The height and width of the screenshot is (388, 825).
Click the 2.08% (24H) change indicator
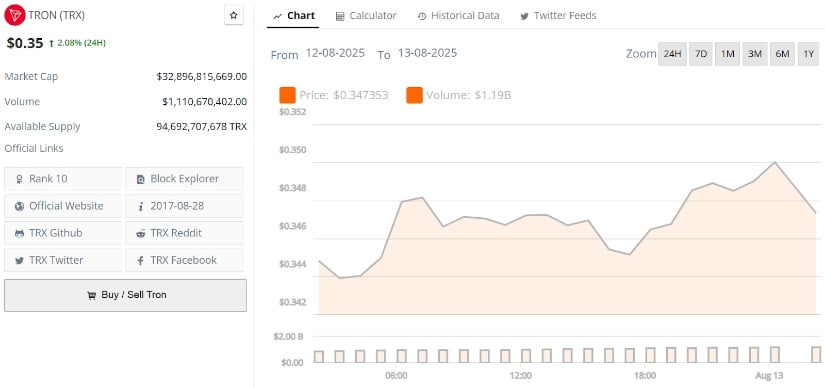point(77,43)
